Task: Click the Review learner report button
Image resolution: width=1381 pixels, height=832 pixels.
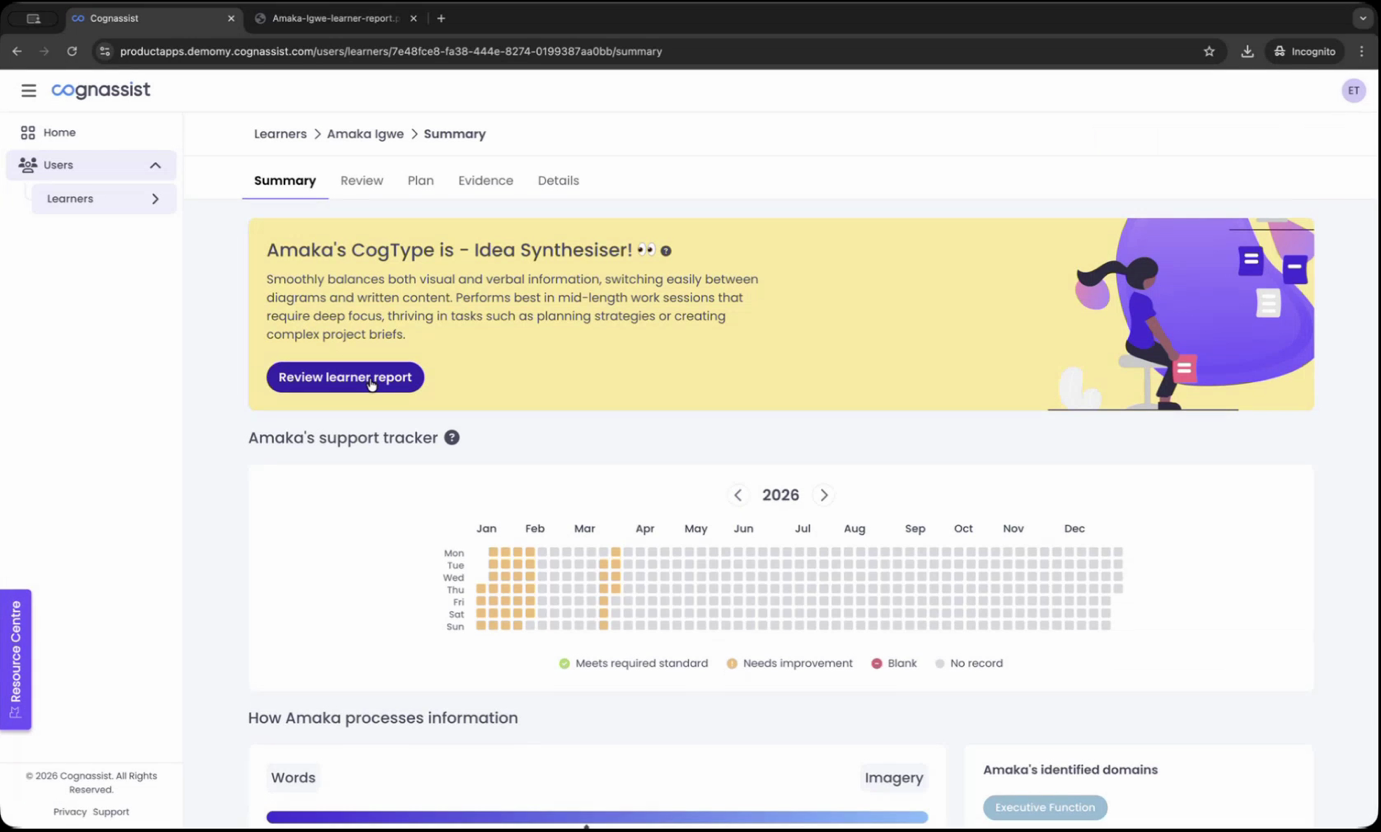Action: click(344, 377)
